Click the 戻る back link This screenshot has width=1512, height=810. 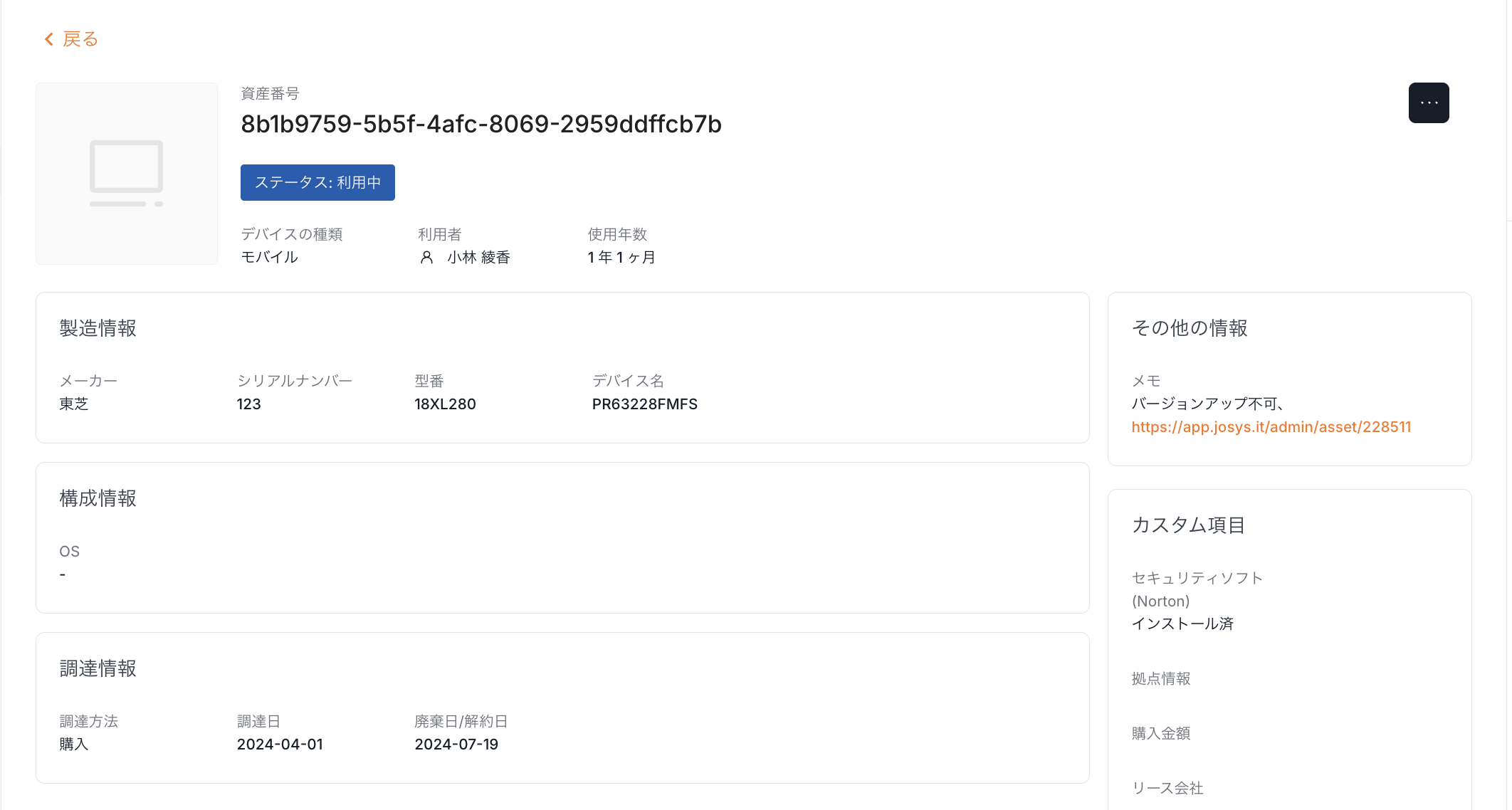[80, 39]
